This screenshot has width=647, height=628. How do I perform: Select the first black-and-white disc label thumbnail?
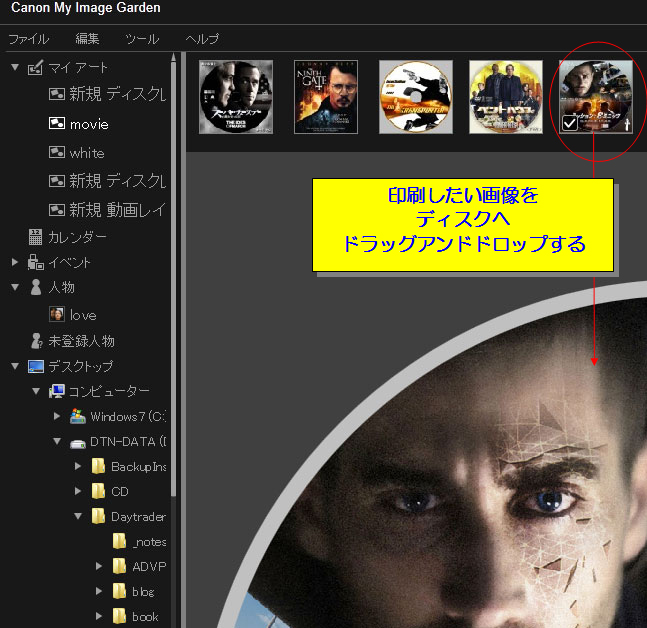pyautogui.click(x=236, y=97)
